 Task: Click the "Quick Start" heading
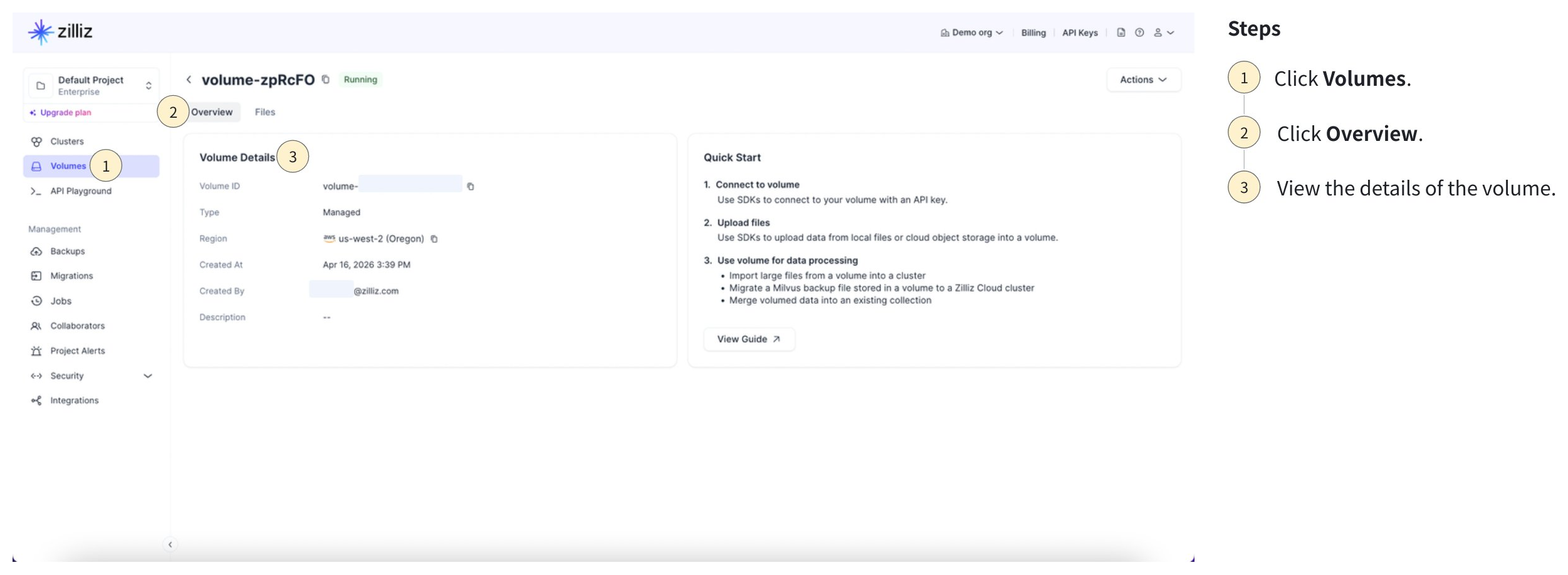(x=732, y=158)
